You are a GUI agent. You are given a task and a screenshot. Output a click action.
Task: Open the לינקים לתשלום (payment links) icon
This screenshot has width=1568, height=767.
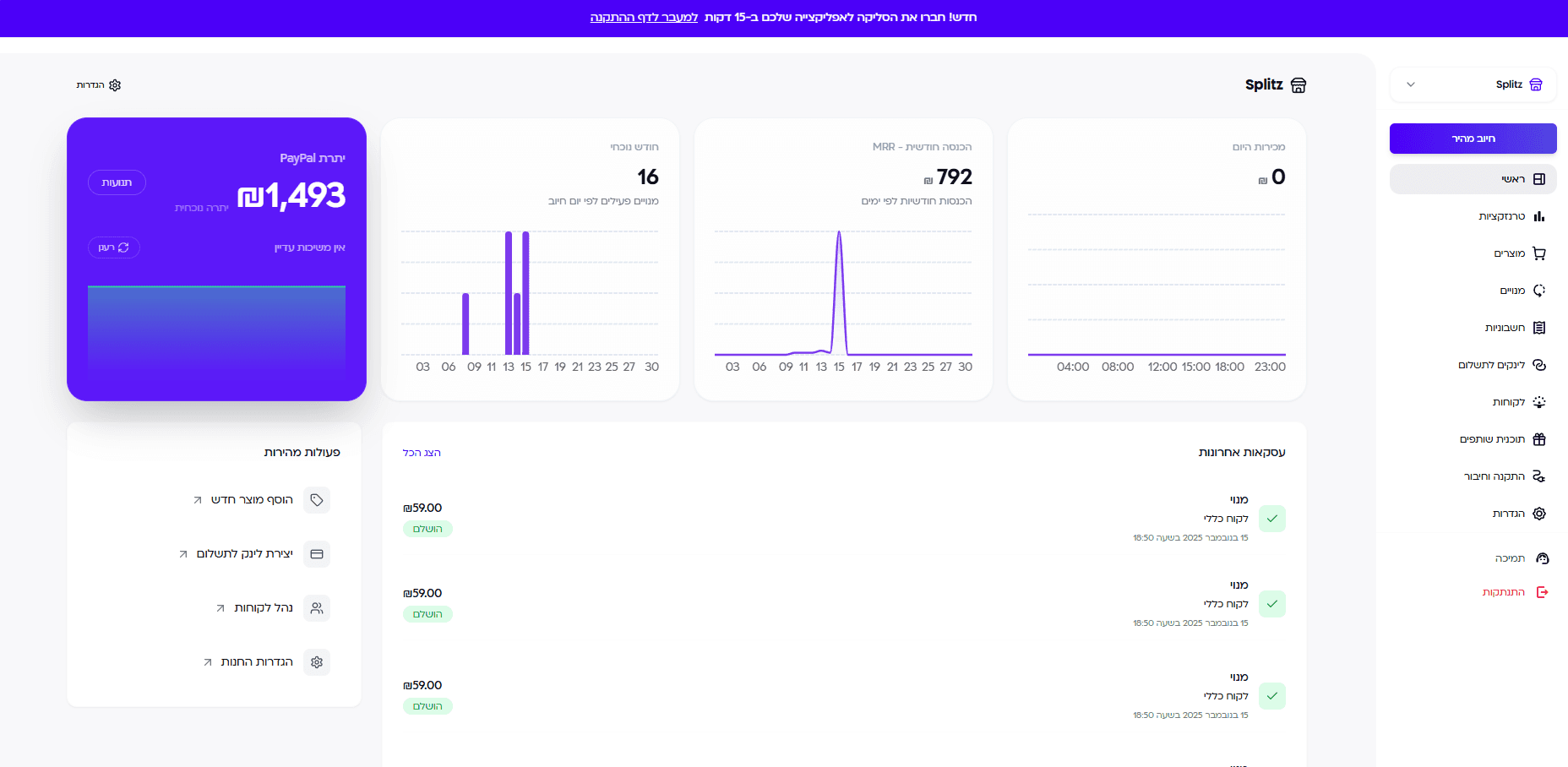click(1538, 365)
